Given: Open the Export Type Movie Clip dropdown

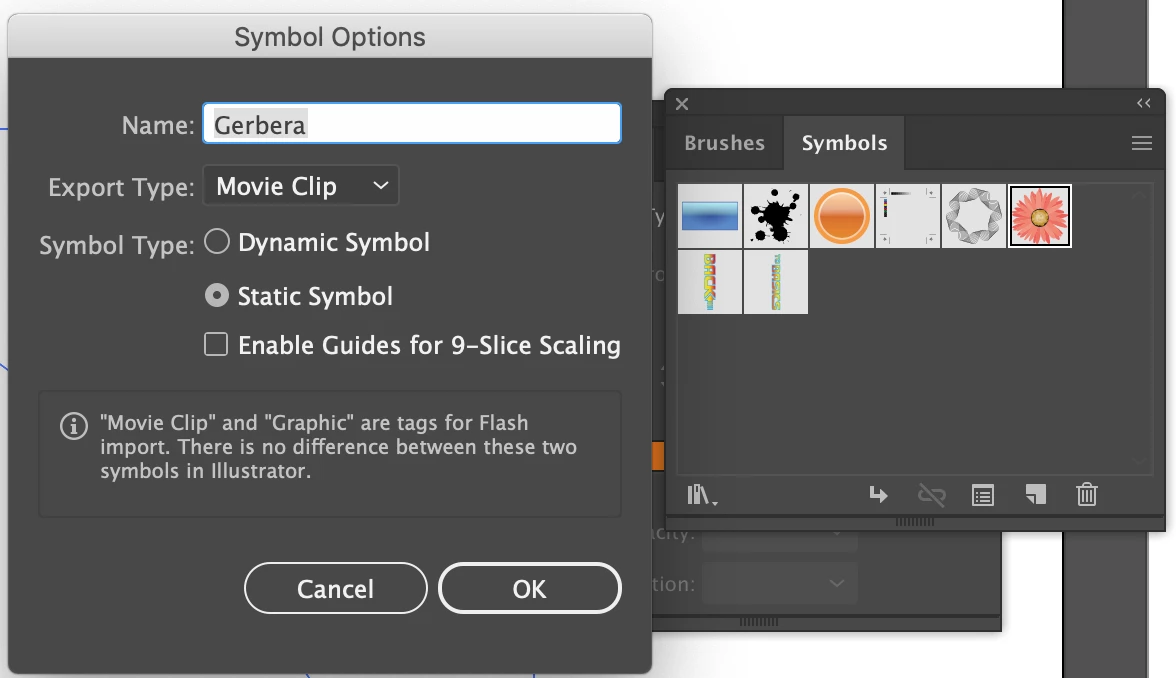Looking at the screenshot, I should (x=301, y=185).
